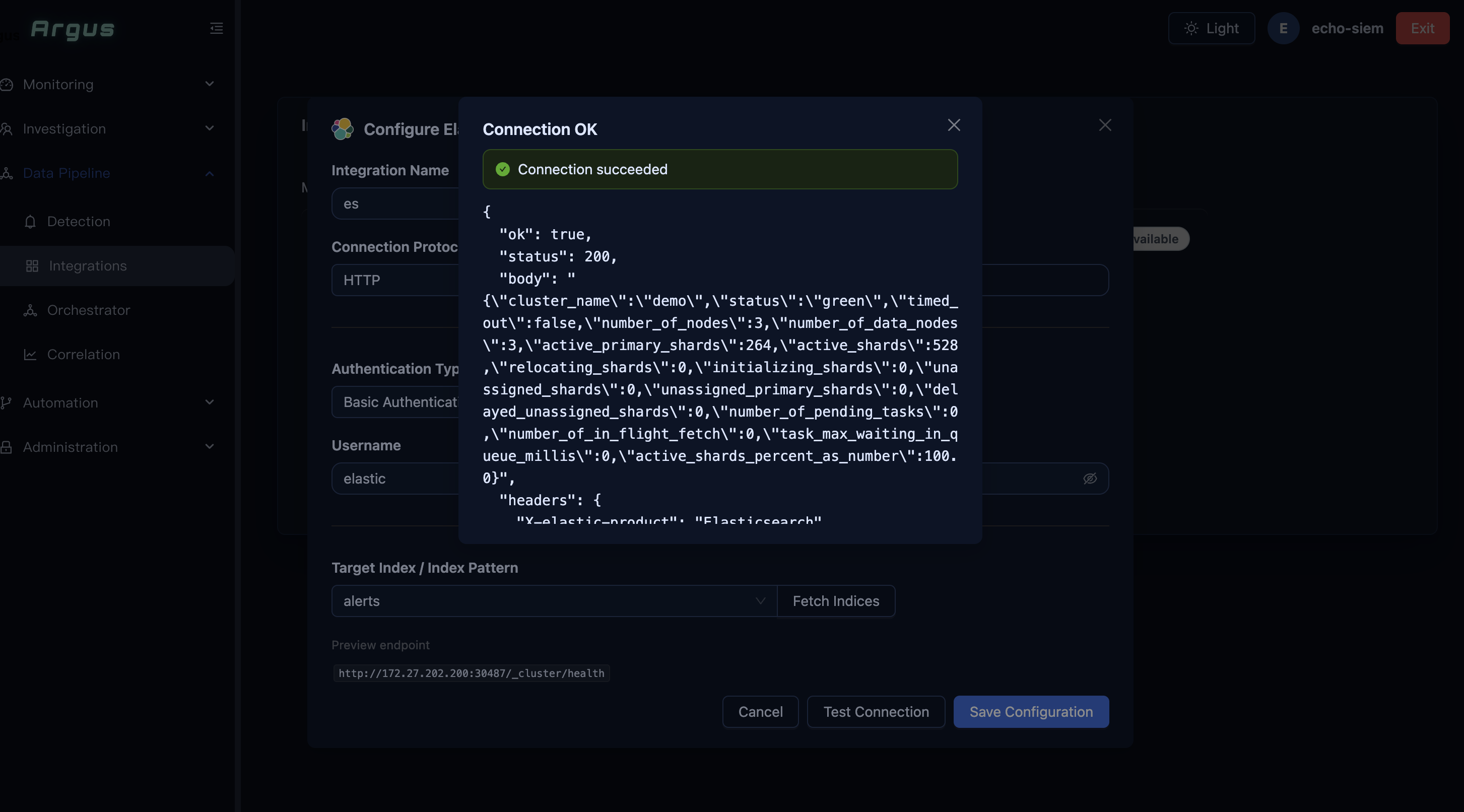Click the E user avatar
The width and height of the screenshot is (1464, 812).
[x=1283, y=28]
